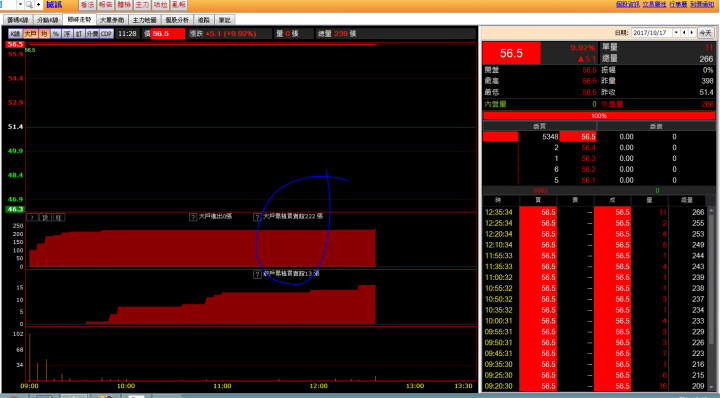The width and height of the screenshot is (720, 398).
Task: Select the 12:25:34 tick row
Action: (x=595, y=223)
